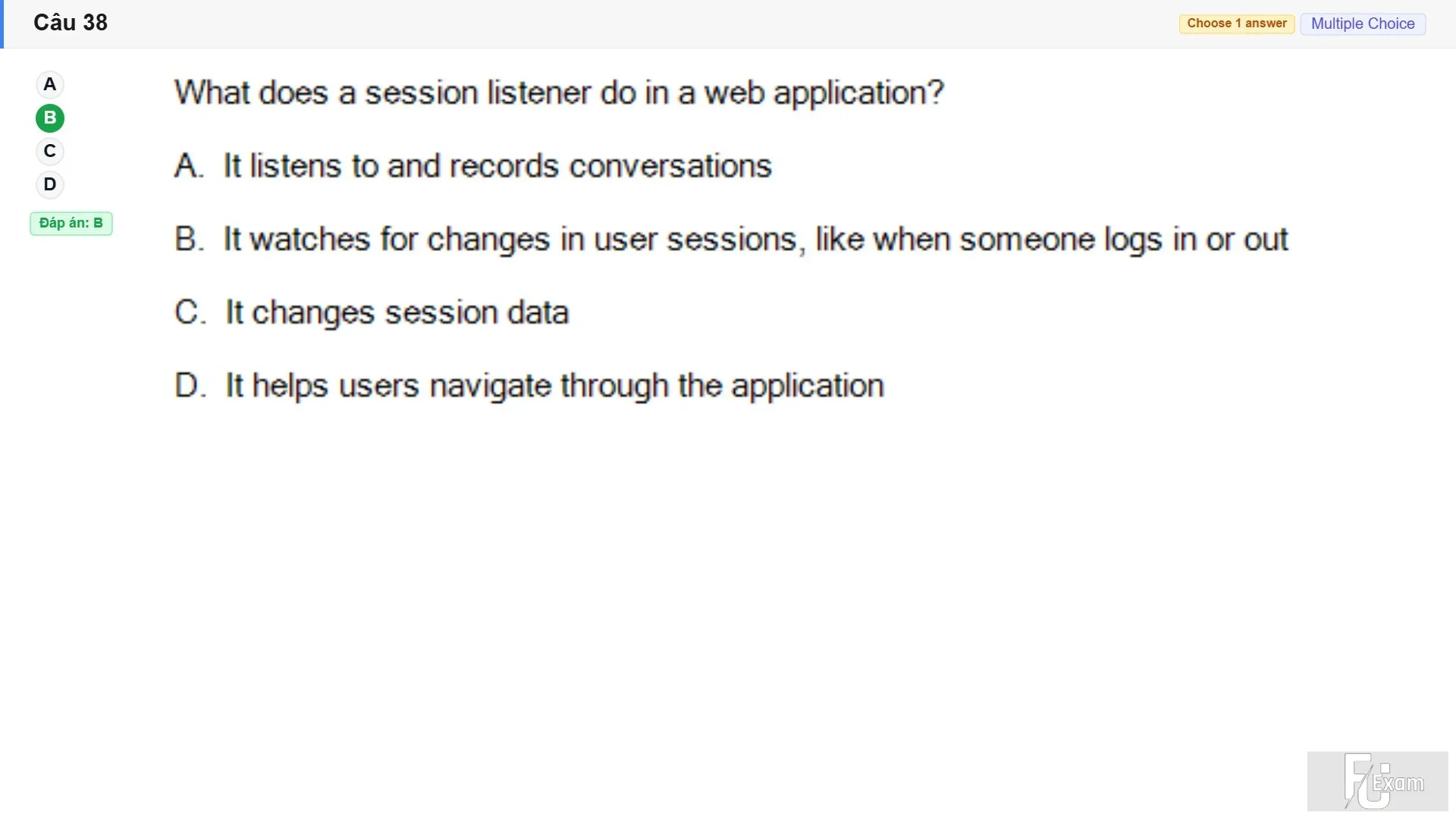The width and height of the screenshot is (1456, 819).
Task: Click the 'Choose 1 answer' label
Action: pos(1237,24)
